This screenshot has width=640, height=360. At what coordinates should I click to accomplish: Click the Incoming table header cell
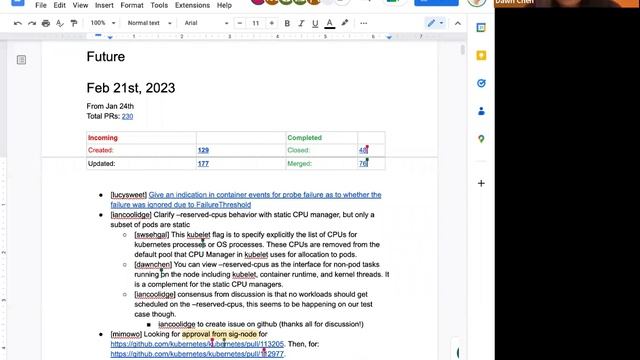tap(141, 138)
